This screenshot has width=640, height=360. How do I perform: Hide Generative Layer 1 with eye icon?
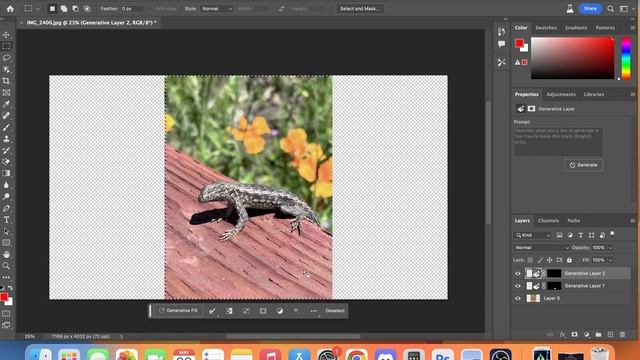(x=518, y=286)
